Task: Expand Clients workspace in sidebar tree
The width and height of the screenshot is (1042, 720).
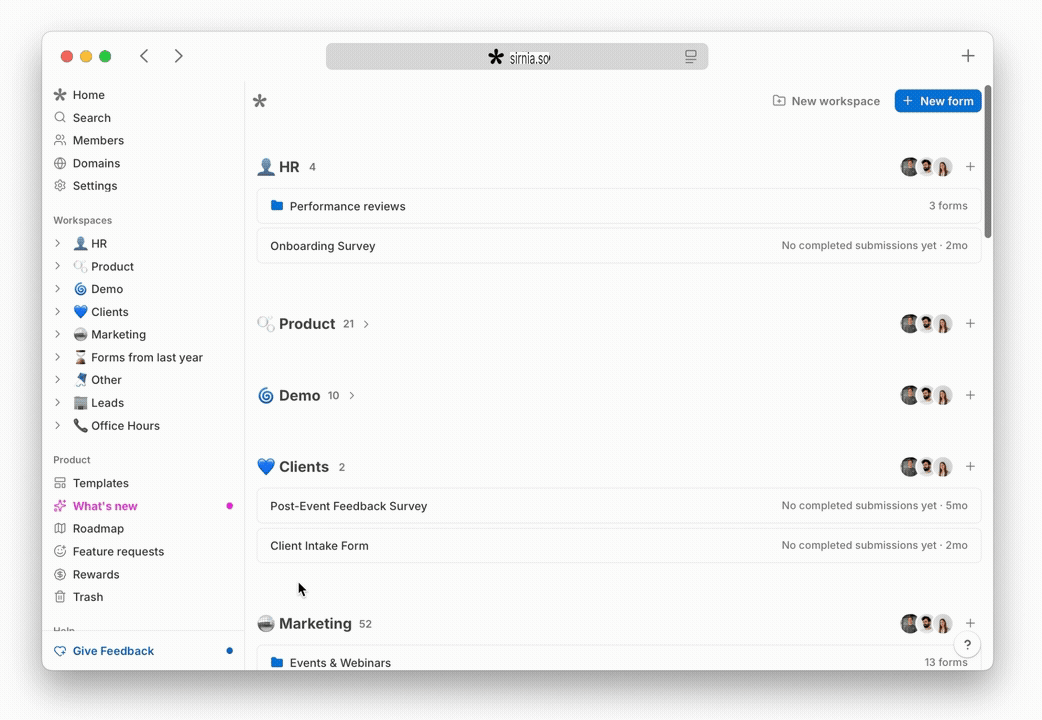Action: pos(58,311)
